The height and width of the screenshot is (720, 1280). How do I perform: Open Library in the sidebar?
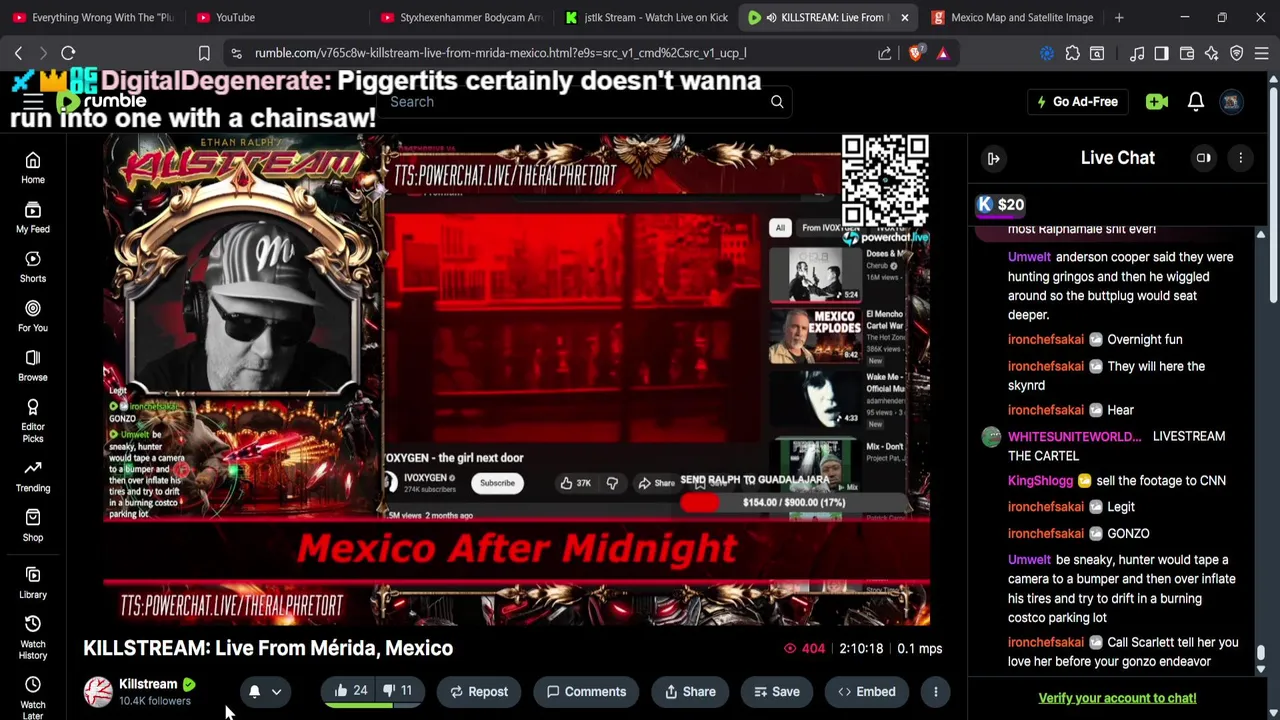pos(33,582)
